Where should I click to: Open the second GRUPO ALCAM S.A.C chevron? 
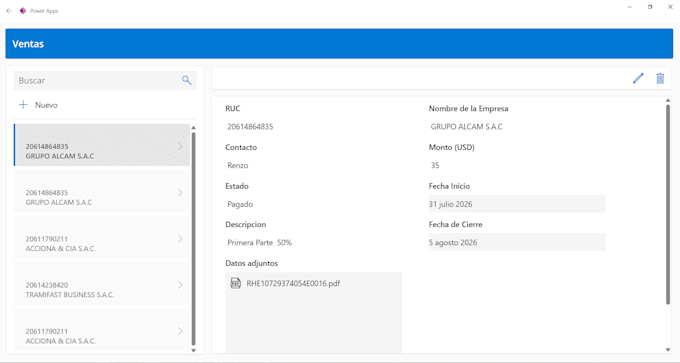click(180, 193)
